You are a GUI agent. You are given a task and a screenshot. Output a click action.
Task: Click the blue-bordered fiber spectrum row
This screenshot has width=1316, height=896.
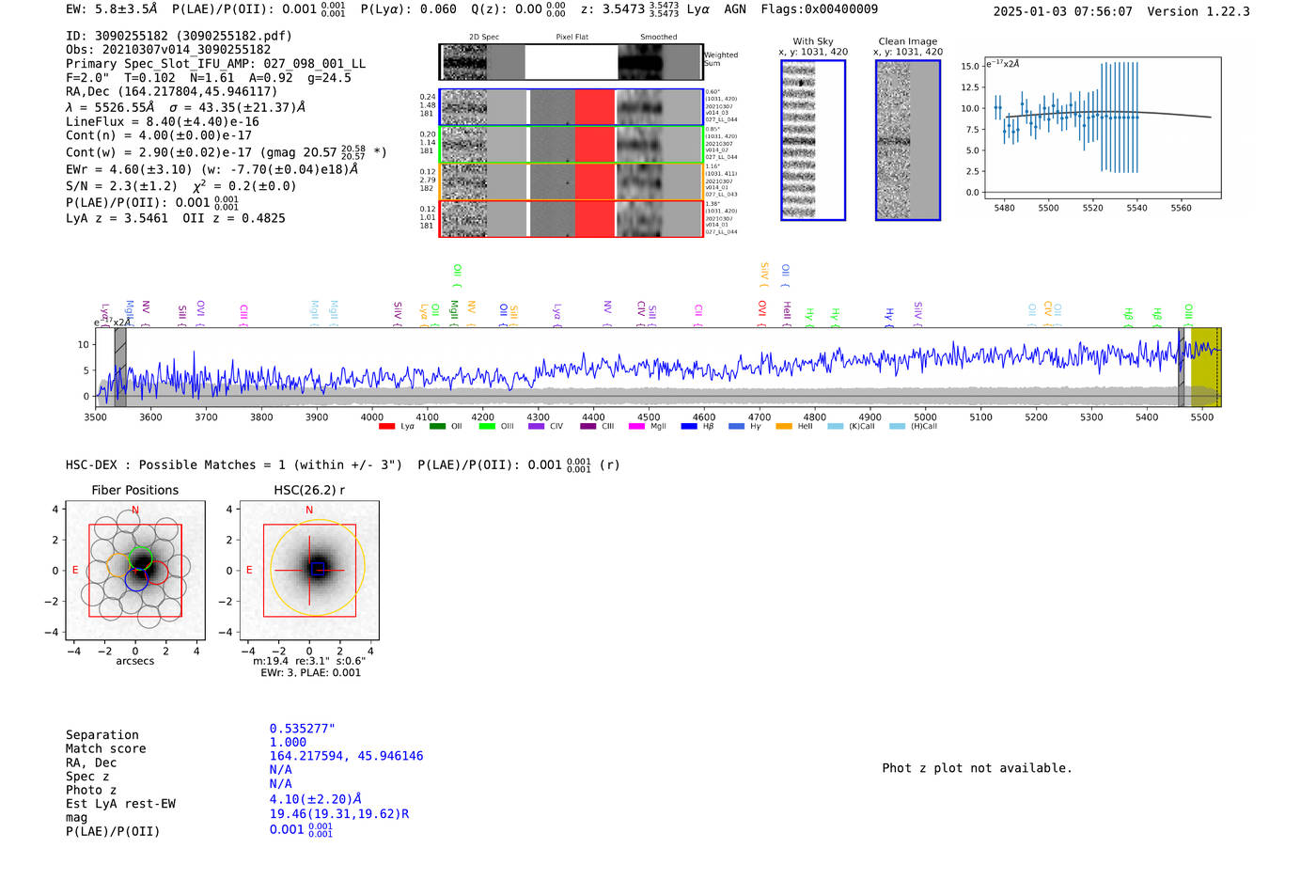[571, 107]
